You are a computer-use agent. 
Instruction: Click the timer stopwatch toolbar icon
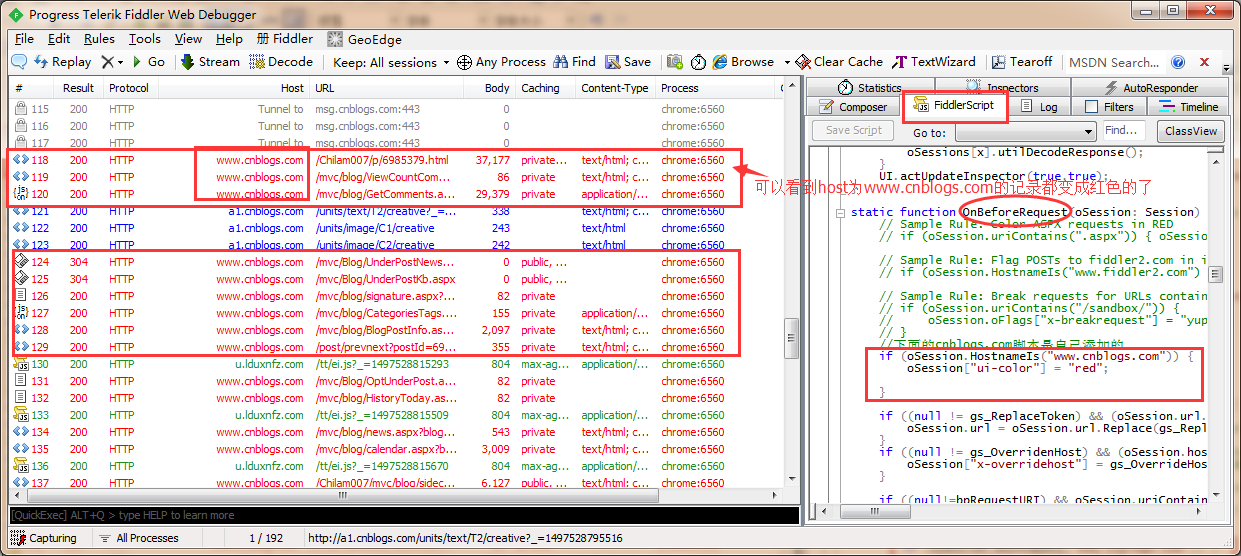(x=698, y=62)
